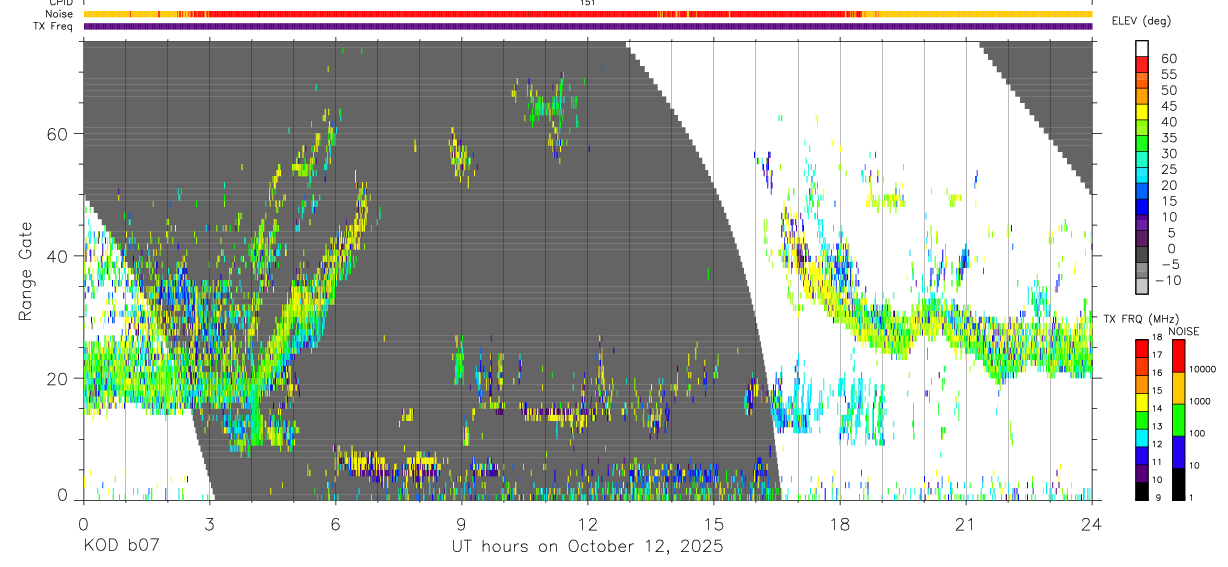This screenshot has height=567, width=1228.
Task: Click the 'UT hours on October 12, 2025' axis title
Action: coord(586,547)
